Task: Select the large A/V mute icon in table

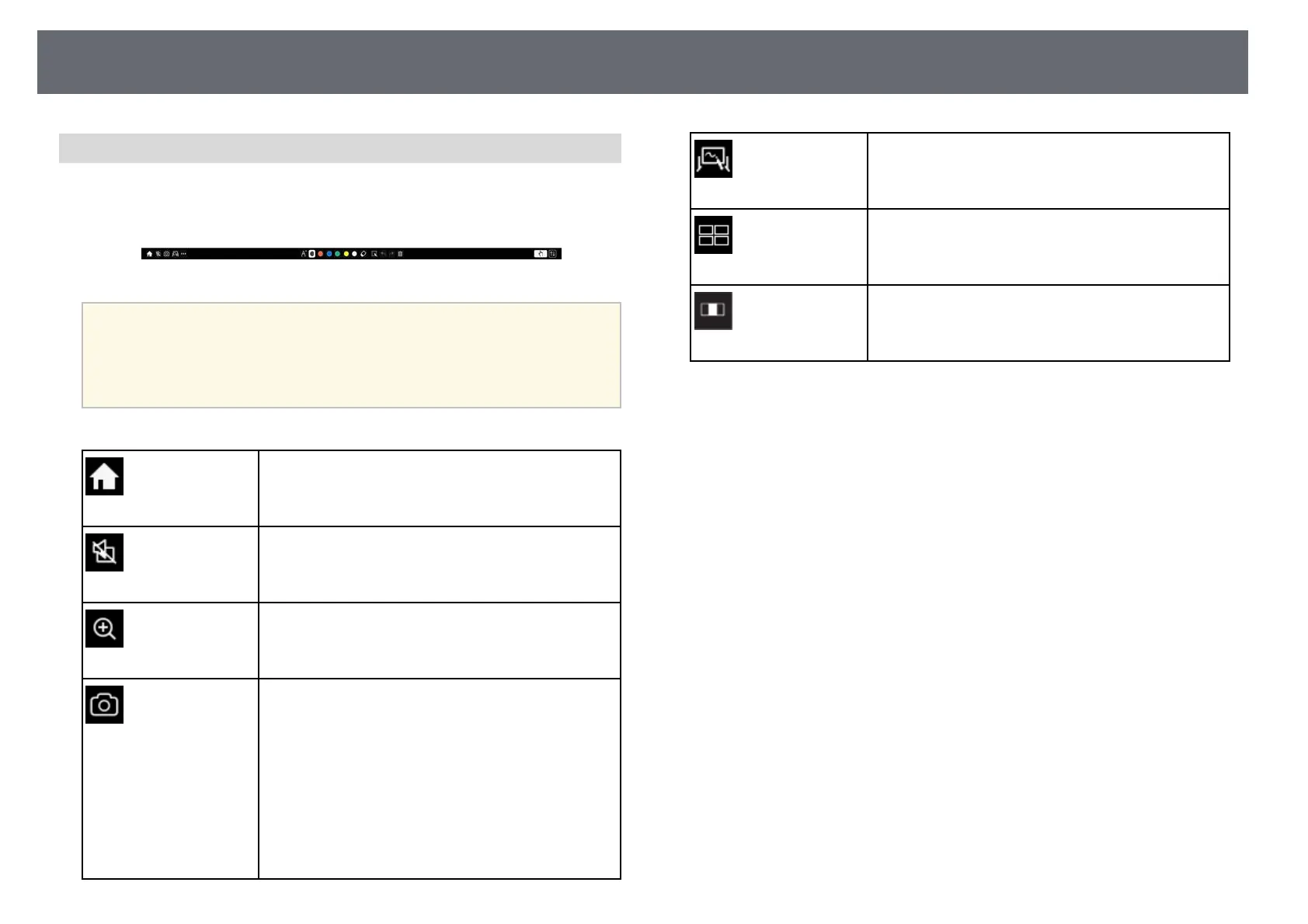Action: click(x=104, y=552)
